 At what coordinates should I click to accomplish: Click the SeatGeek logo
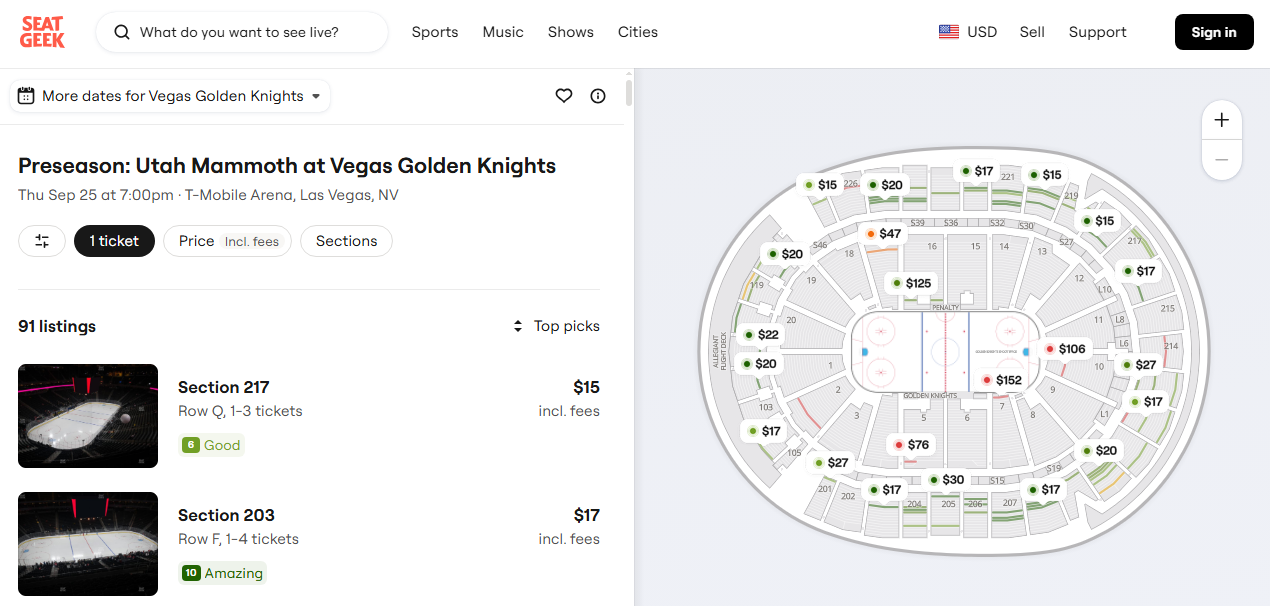(x=42, y=32)
